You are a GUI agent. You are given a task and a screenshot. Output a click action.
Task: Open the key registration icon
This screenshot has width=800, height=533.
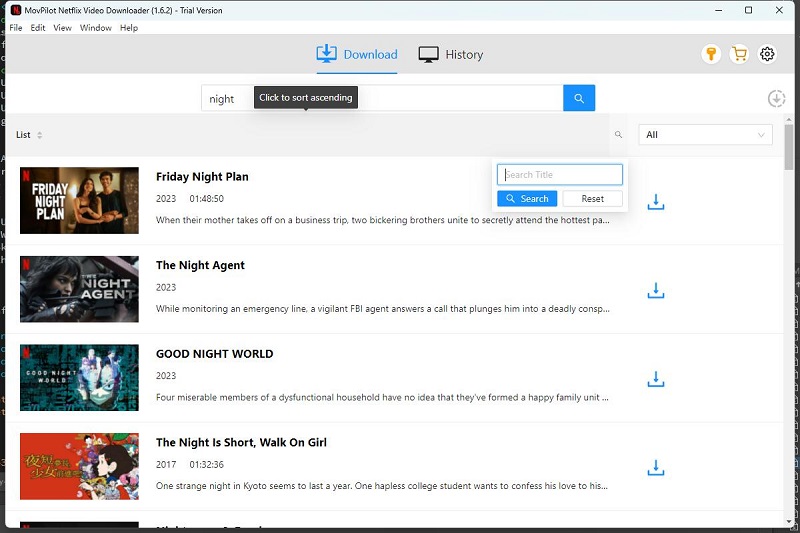click(x=711, y=54)
